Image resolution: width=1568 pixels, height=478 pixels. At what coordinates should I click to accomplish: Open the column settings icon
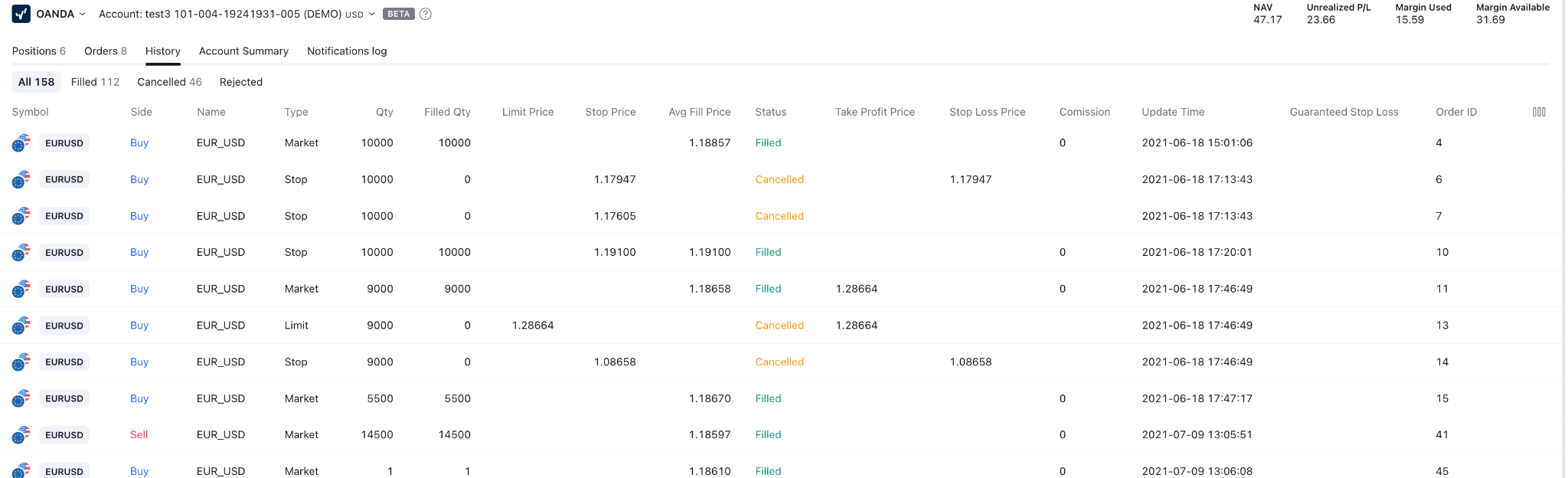coord(1539,112)
